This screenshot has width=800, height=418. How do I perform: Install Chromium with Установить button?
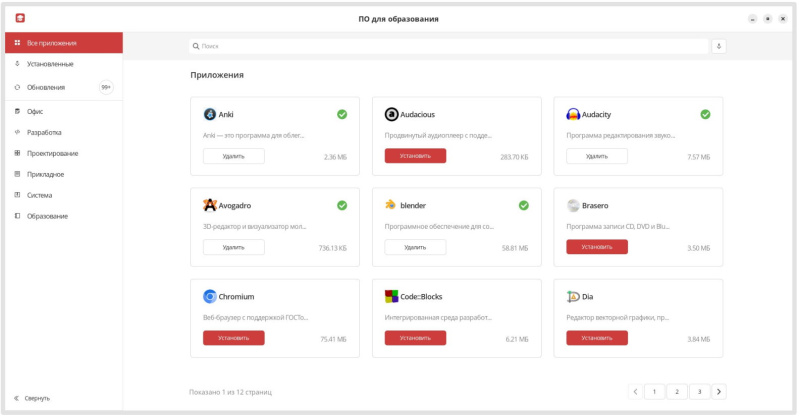[x=234, y=338]
